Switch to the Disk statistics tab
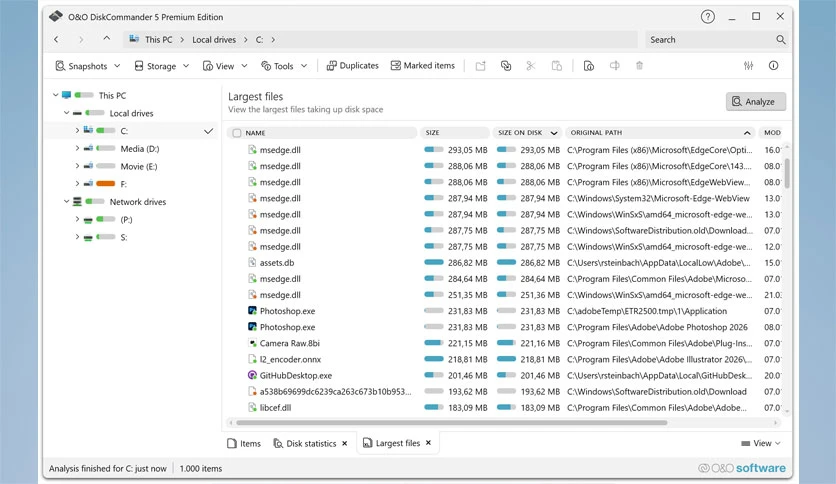 (305, 443)
